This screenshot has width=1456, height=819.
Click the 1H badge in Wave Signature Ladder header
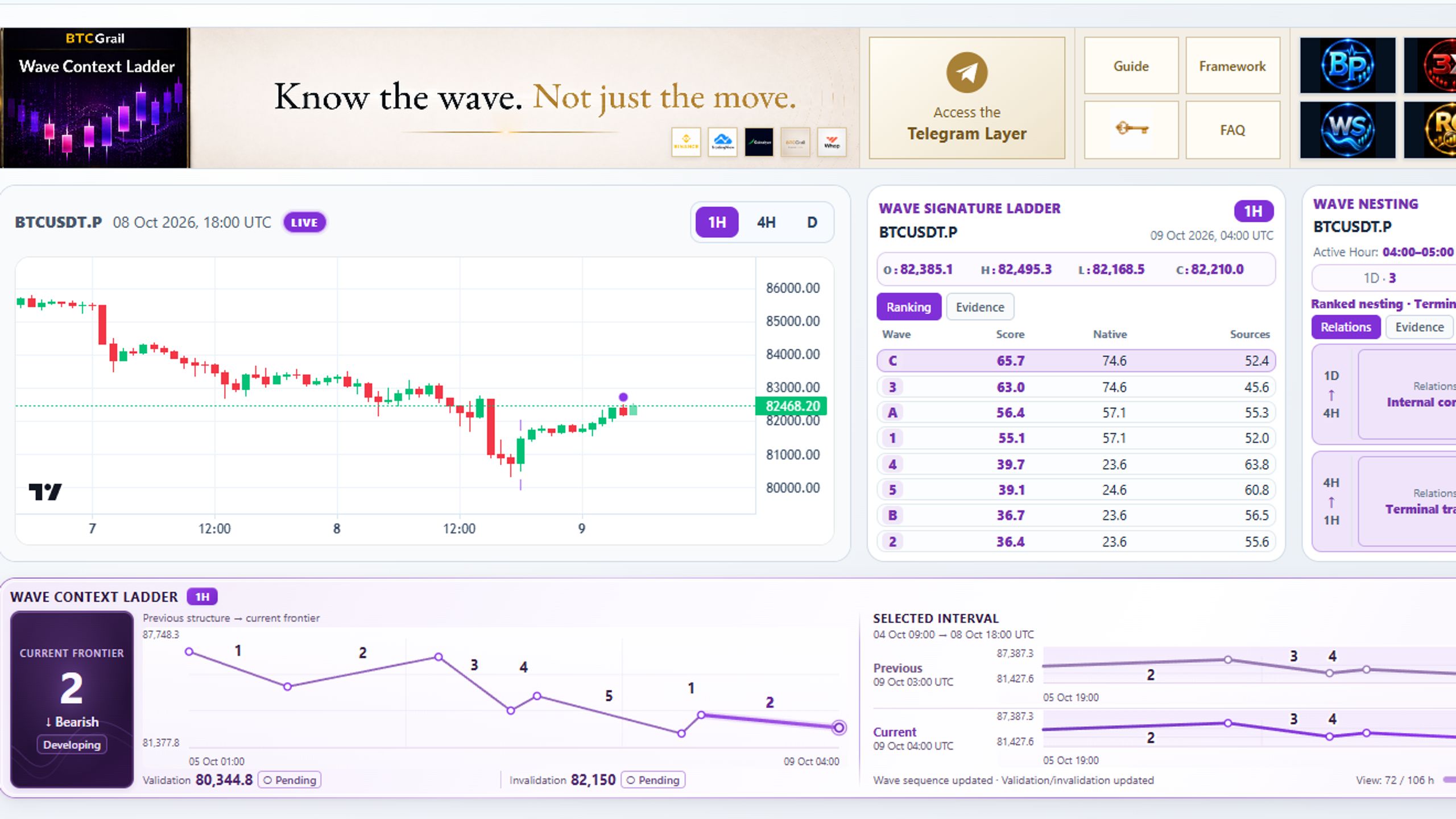coord(1254,211)
